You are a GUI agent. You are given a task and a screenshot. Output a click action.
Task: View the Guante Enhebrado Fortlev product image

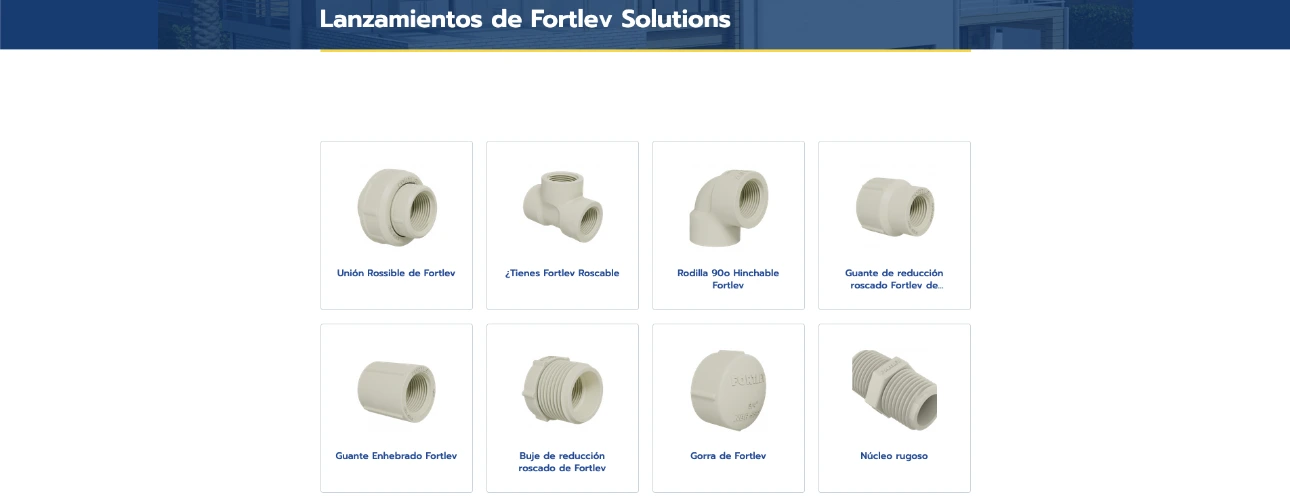[x=396, y=390]
